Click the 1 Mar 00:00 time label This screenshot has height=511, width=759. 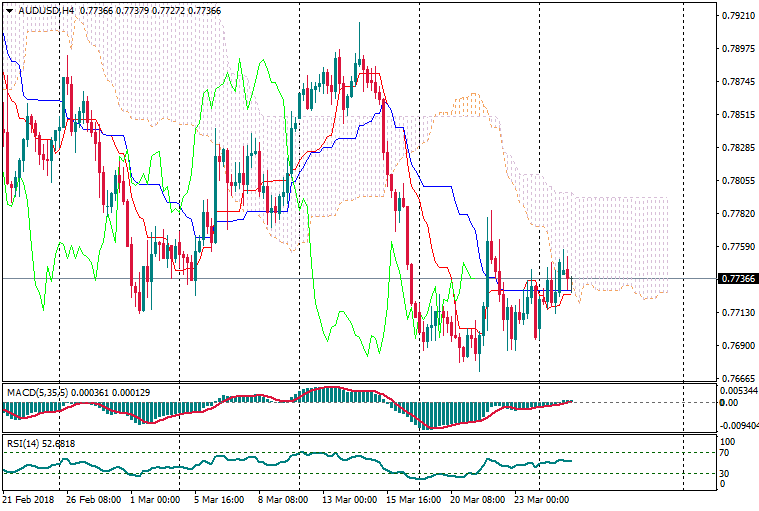coord(157,498)
